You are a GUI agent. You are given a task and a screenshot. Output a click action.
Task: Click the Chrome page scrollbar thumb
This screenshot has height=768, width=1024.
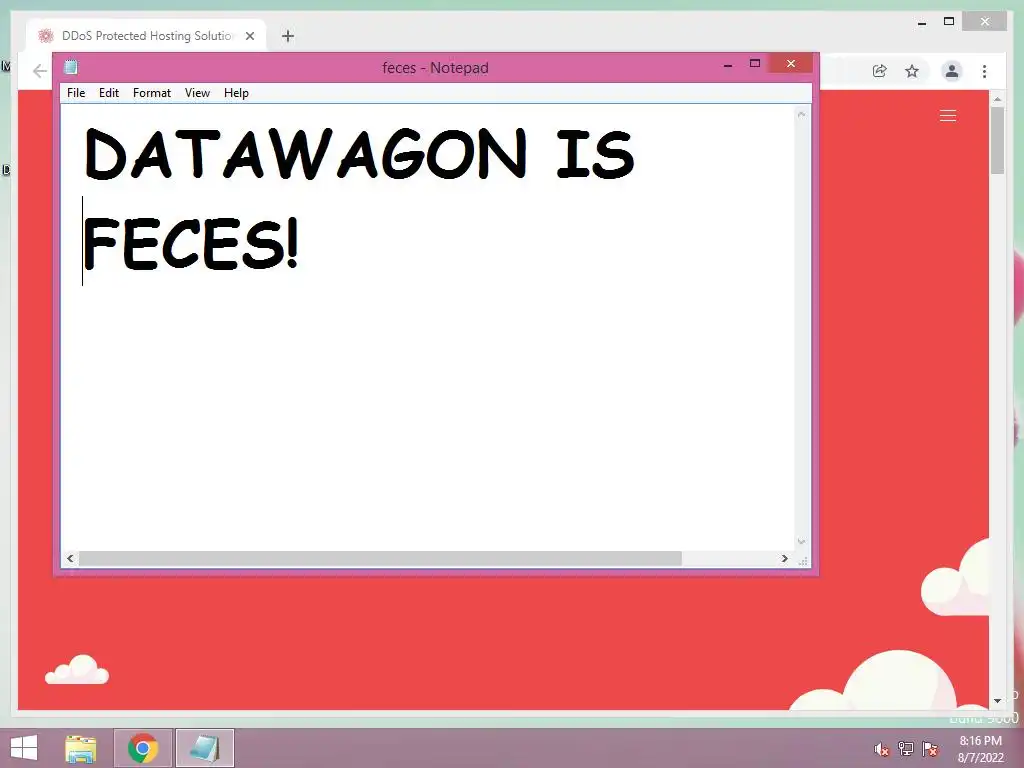pos(997,140)
